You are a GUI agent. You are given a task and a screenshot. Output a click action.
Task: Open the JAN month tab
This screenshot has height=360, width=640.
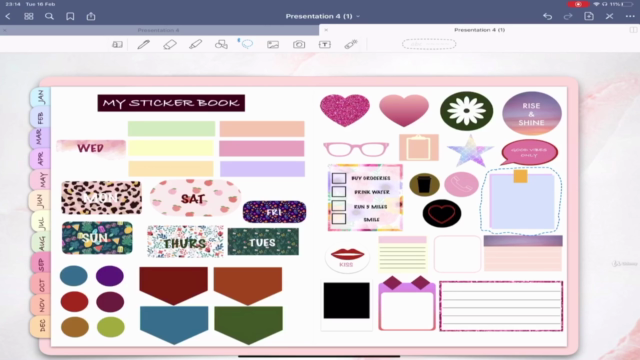[40, 97]
